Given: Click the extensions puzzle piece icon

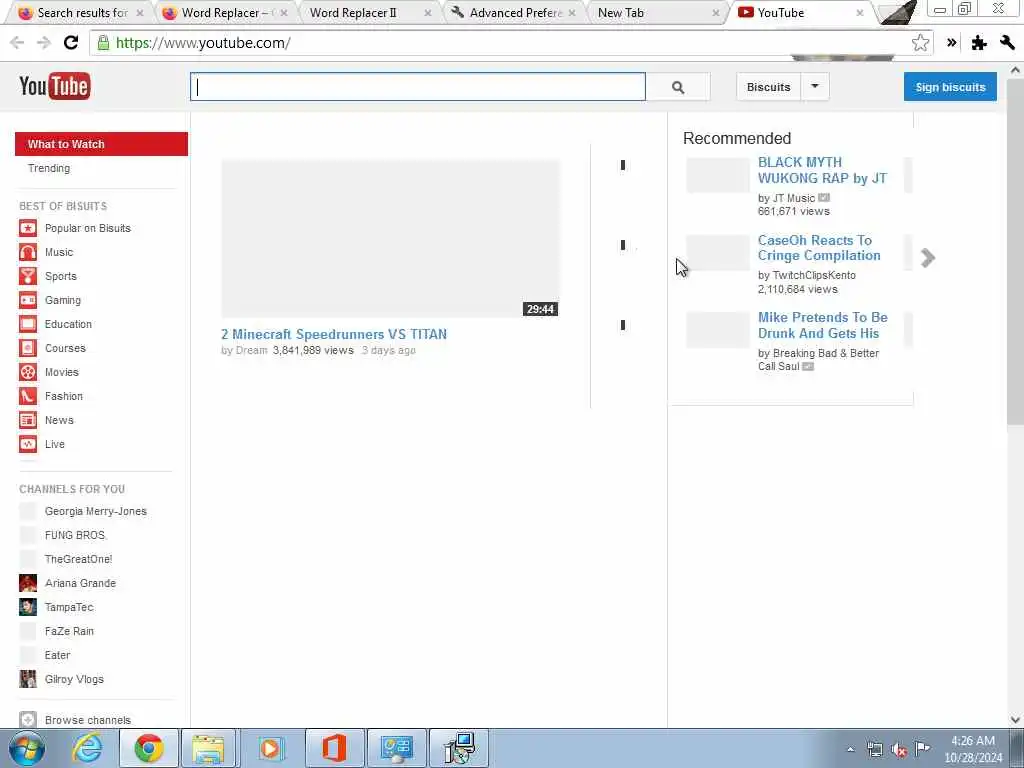Looking at the screenshot, I should click(979, 43).
